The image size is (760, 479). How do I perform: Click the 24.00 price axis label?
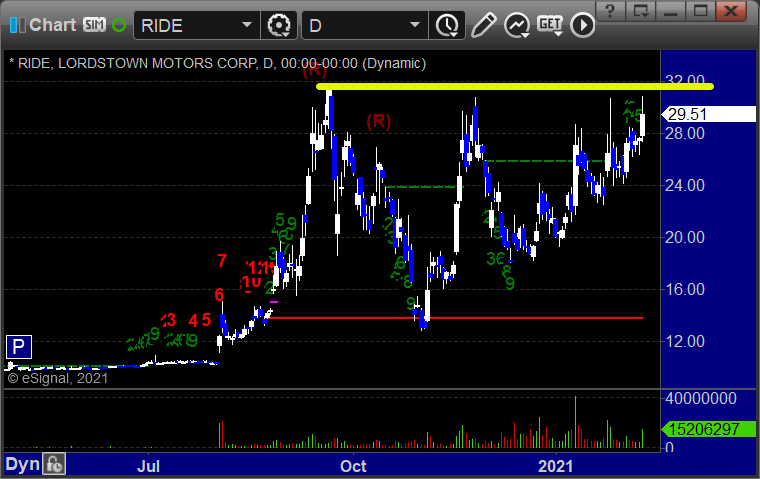pyautogui.click(x=684, y=185)
